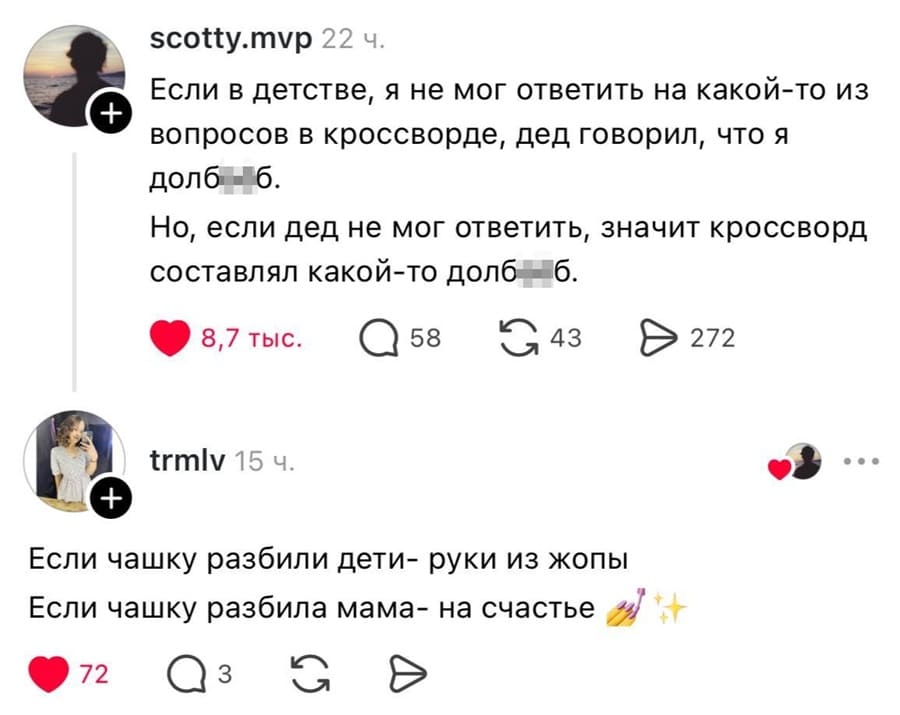
Task: Follow trmlv using the plus badge
Action: 112,497
